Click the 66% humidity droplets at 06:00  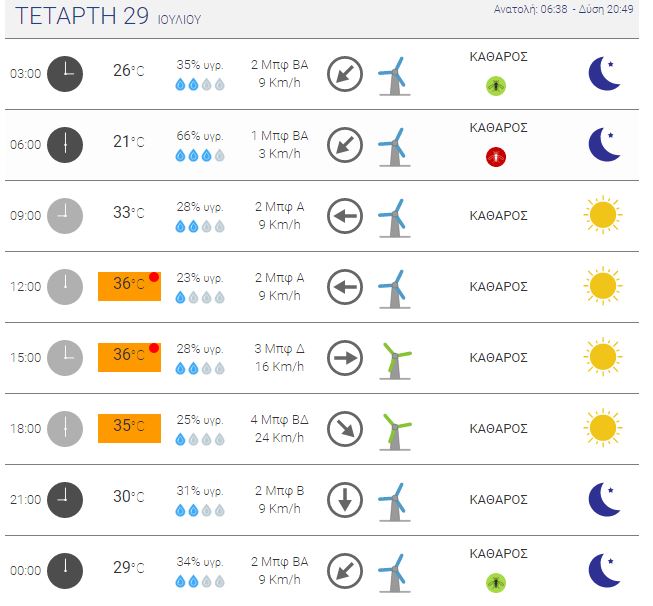point(200,155)
